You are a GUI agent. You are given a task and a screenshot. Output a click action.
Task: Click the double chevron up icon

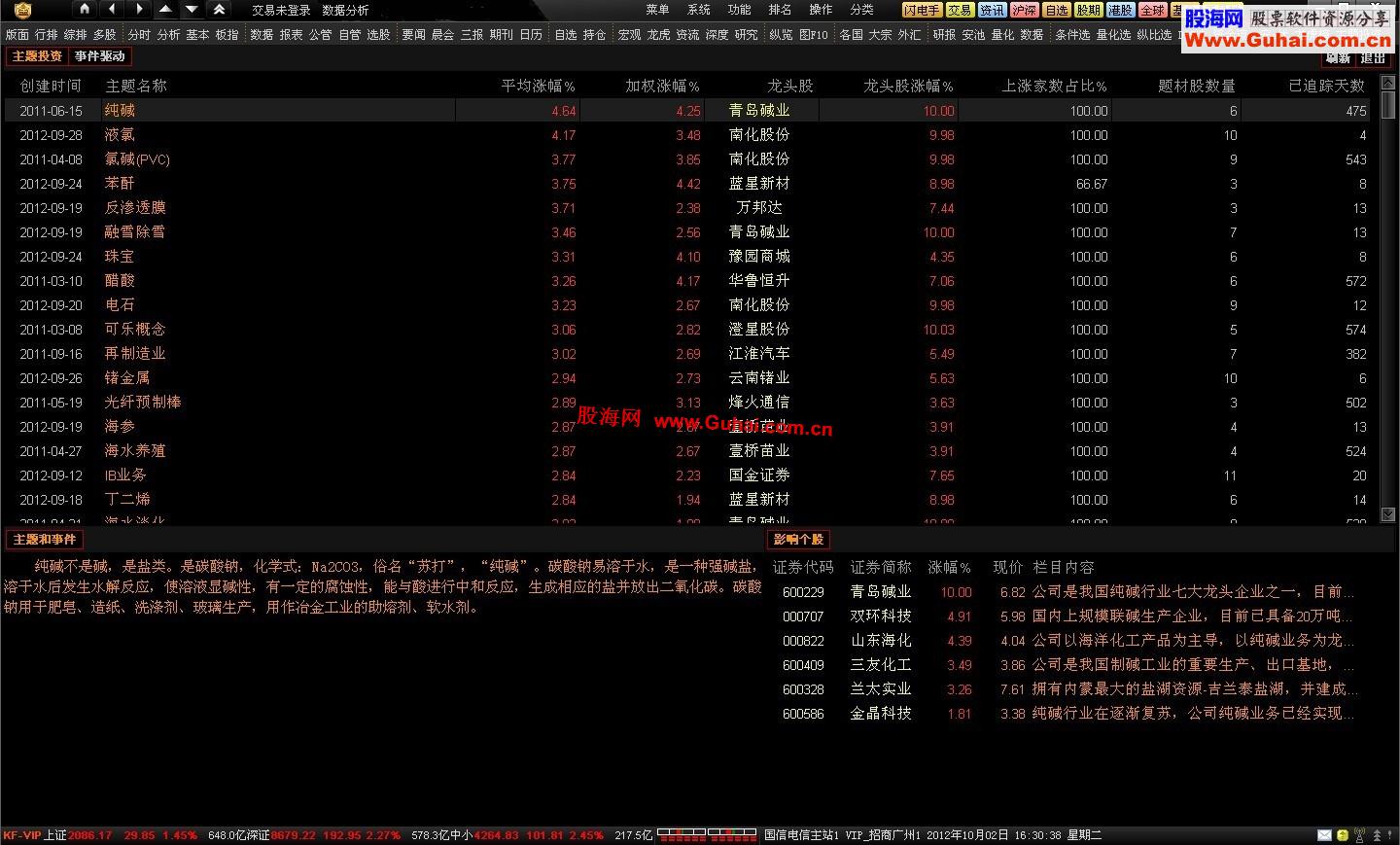[219, 10]
